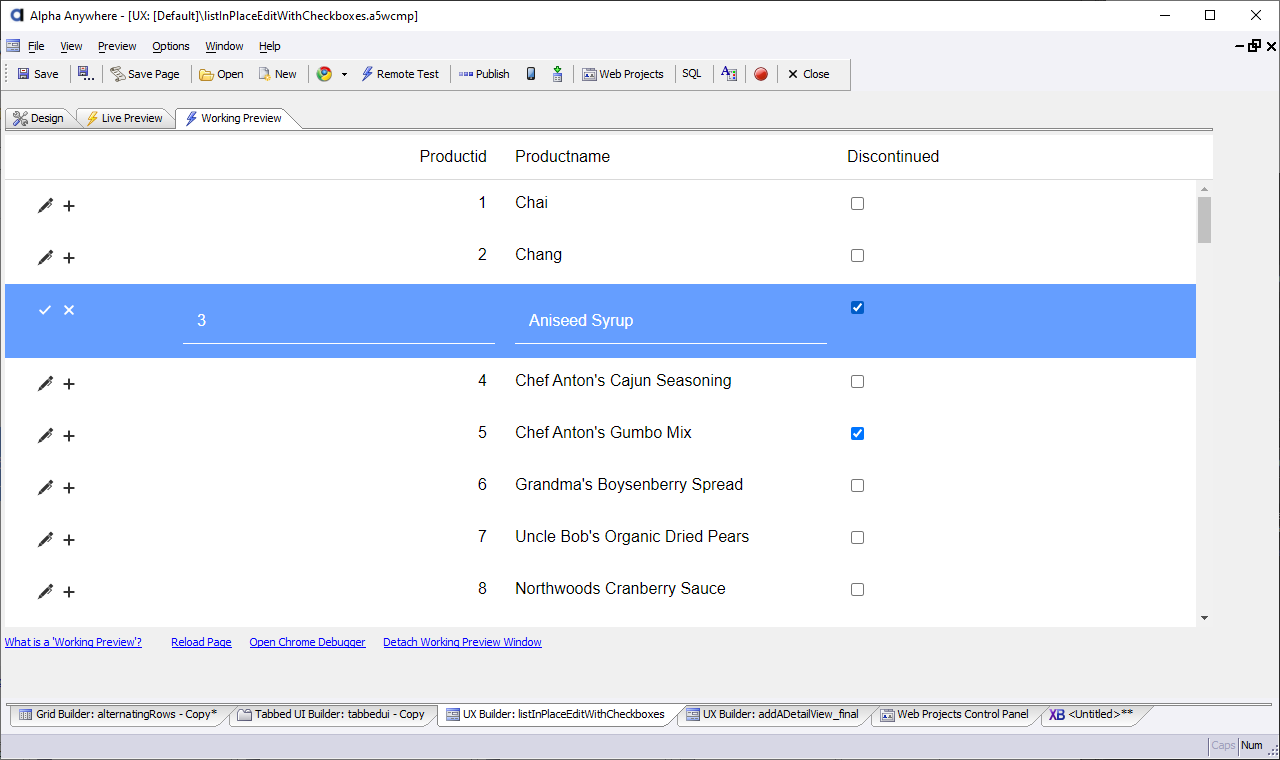
Task: Click the New document button
Action: (x=277, y=74)
